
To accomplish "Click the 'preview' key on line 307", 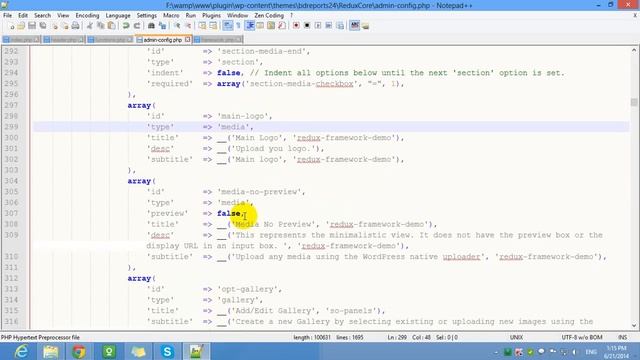I will tap(167, 213).
